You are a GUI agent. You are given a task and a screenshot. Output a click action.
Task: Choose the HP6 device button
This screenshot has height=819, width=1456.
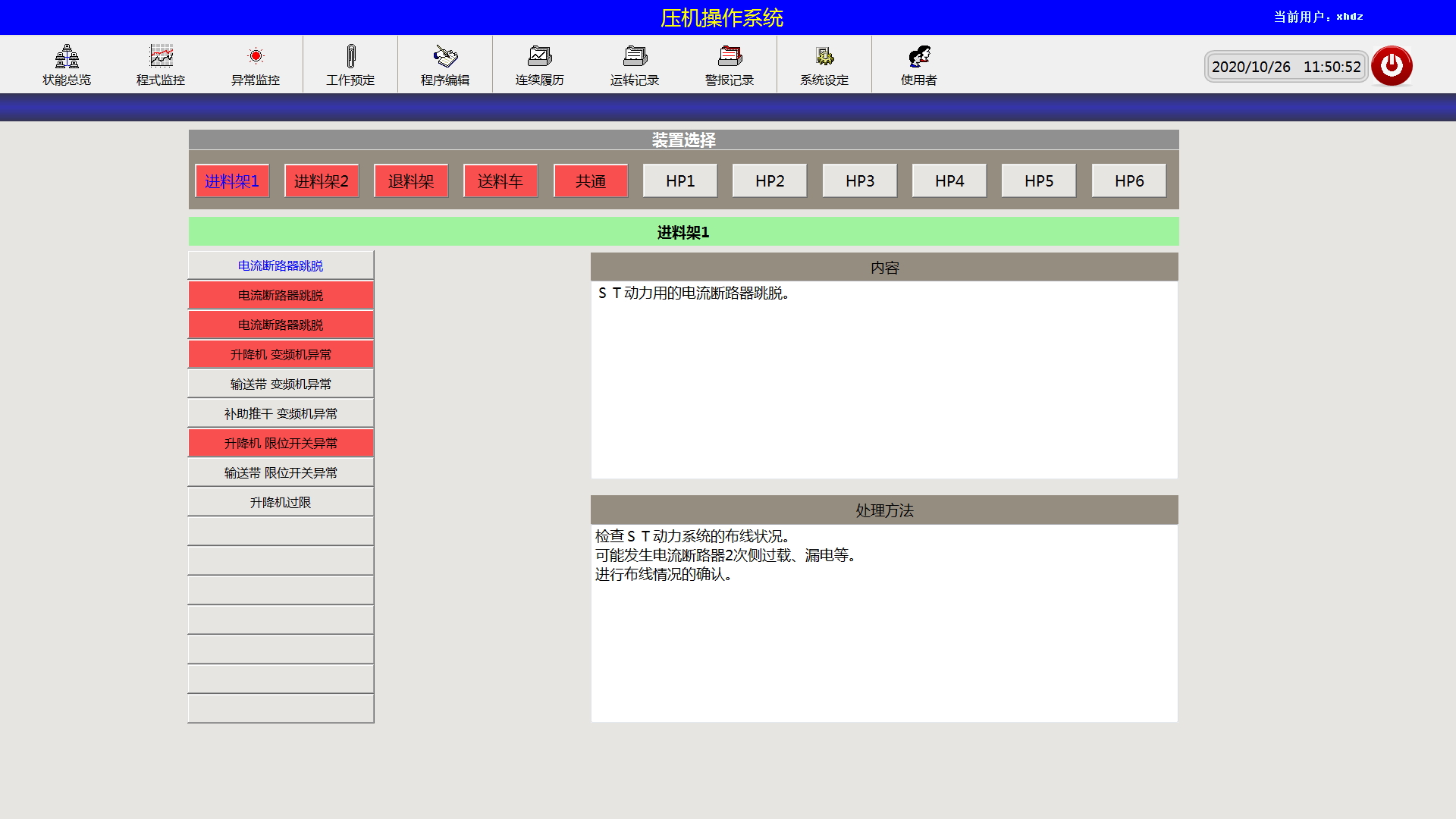click(x=1129, y=181)
